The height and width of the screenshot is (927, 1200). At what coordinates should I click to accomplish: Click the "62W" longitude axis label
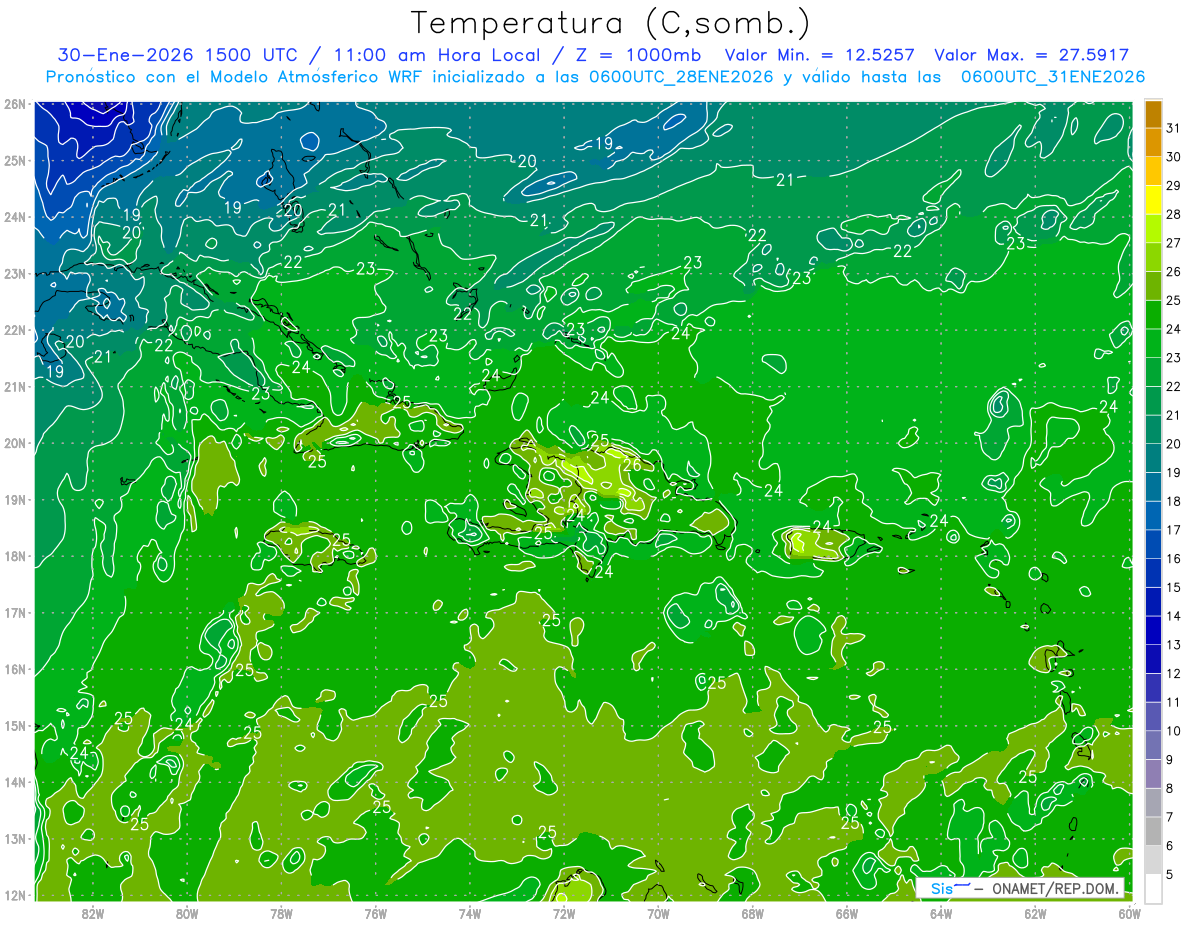point(1036,913)
